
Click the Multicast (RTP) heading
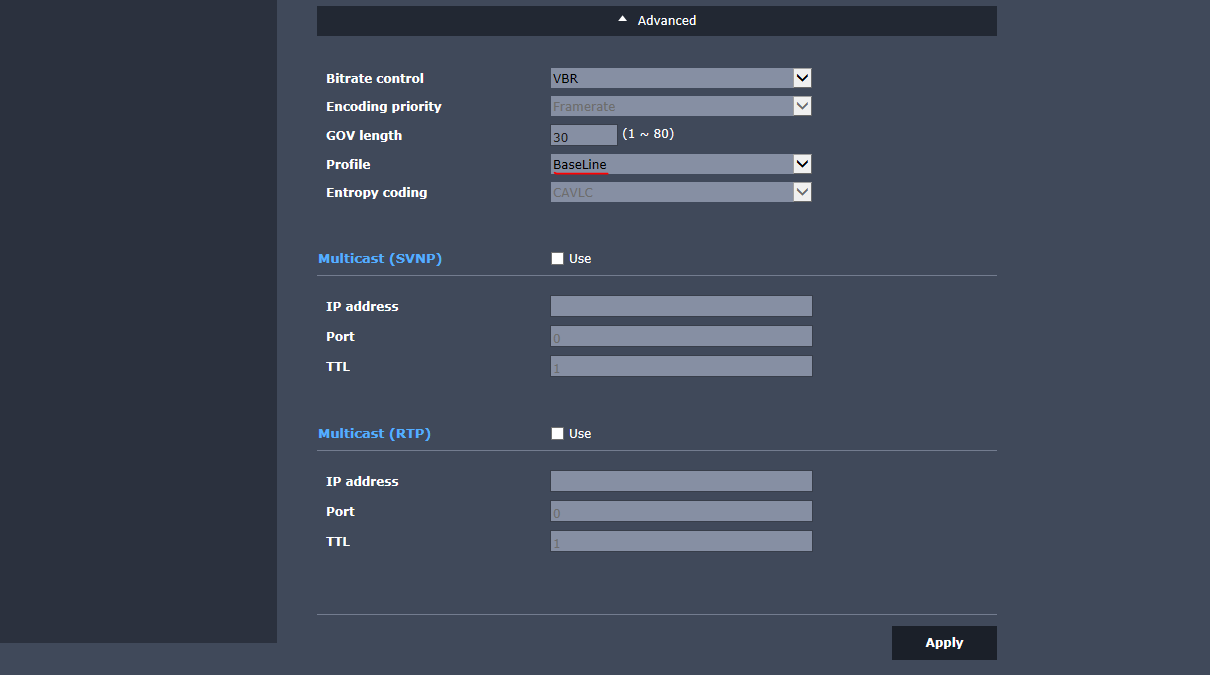[374, 433]
